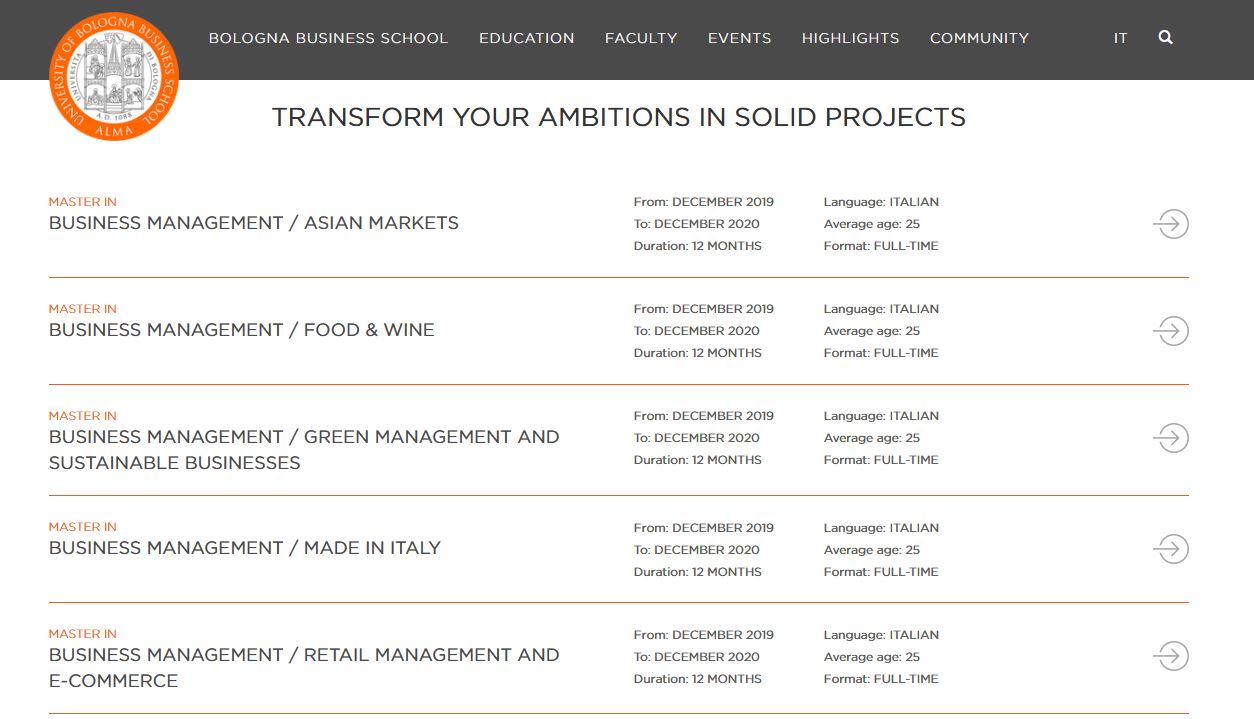Open the Green Management and Sustainable Businesses title
1254x719 pixels.
click(x=304, y=450)
